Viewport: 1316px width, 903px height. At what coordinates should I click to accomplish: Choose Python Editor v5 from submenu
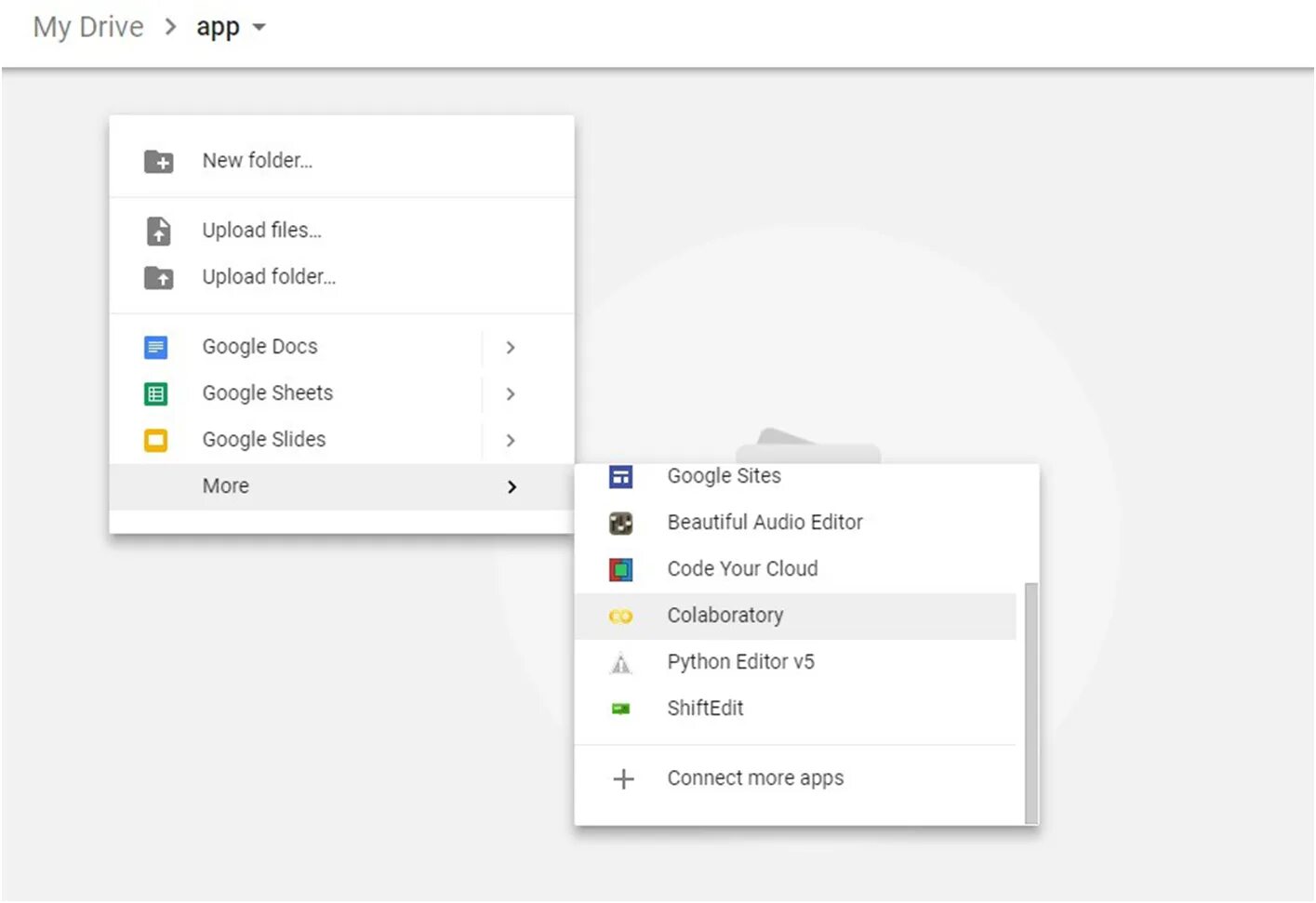coord(740,662)
